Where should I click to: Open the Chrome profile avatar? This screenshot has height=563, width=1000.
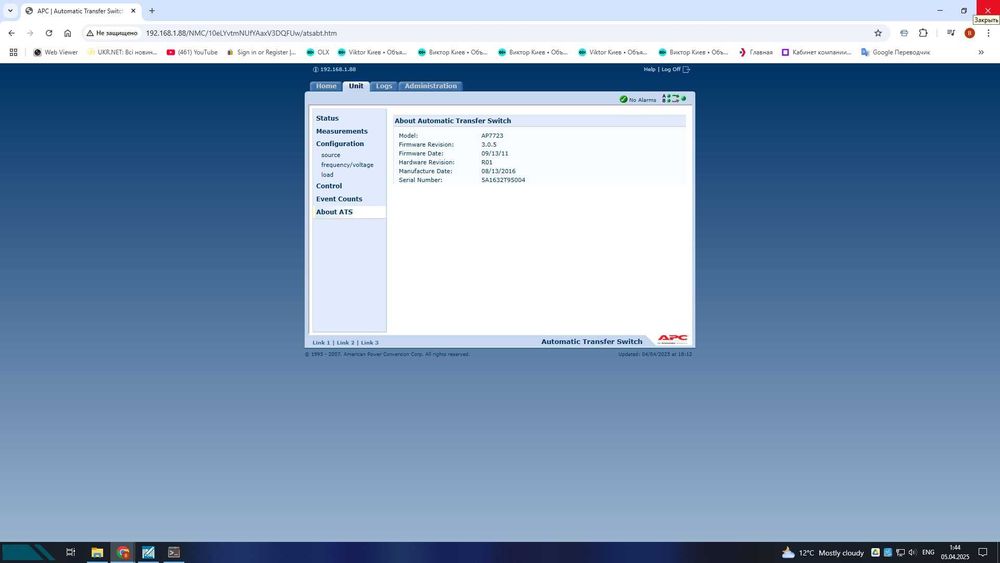coord(969,33)
